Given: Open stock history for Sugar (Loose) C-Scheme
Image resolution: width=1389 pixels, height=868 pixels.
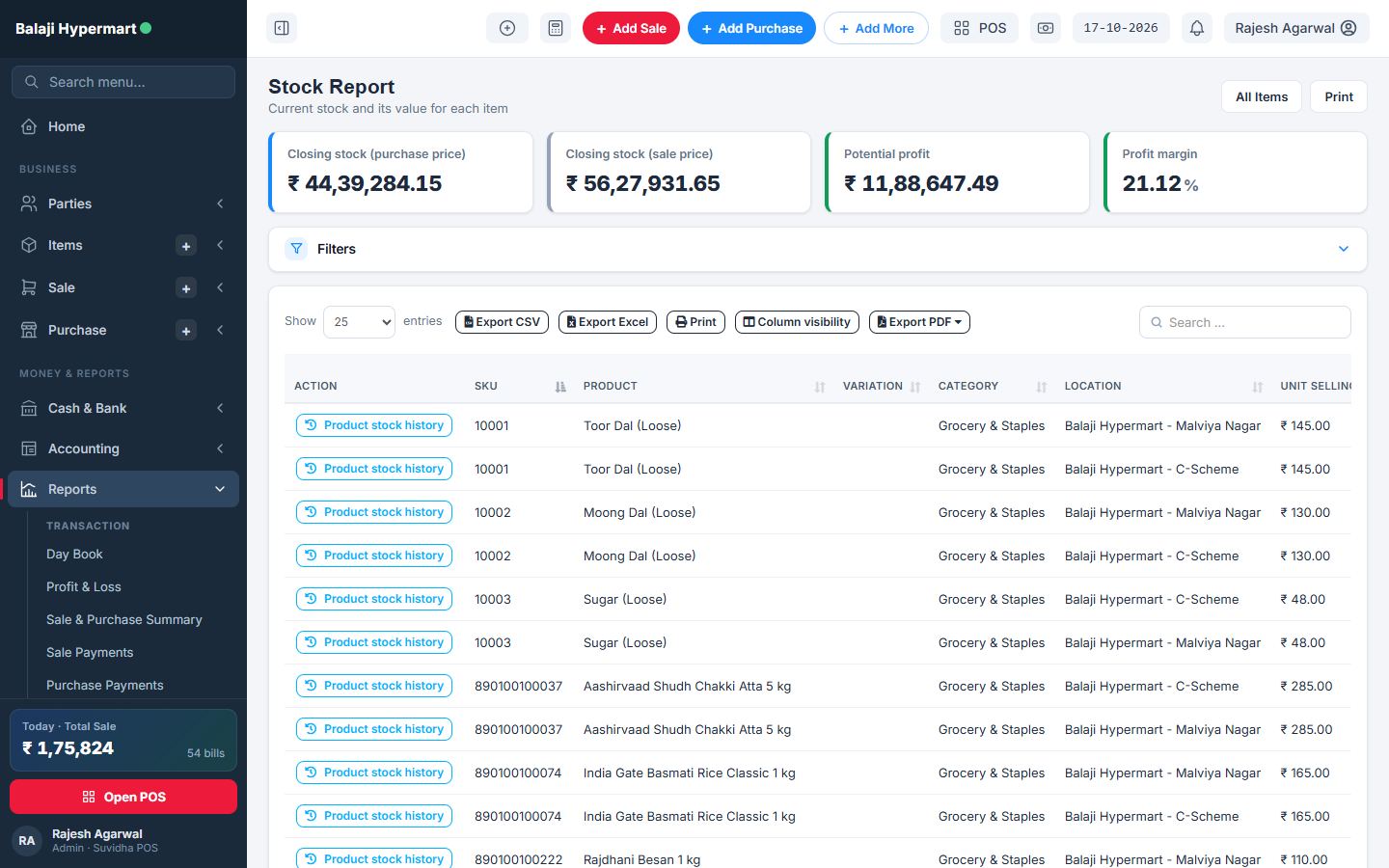Looking at the screenshot, I should click(x=374, y=599).
